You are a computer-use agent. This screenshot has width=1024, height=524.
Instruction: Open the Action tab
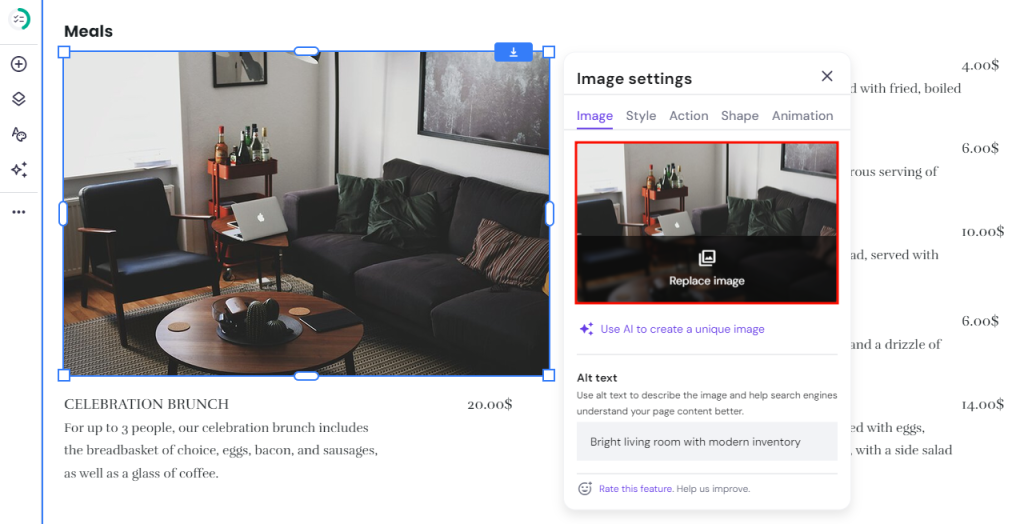(688, 116)
